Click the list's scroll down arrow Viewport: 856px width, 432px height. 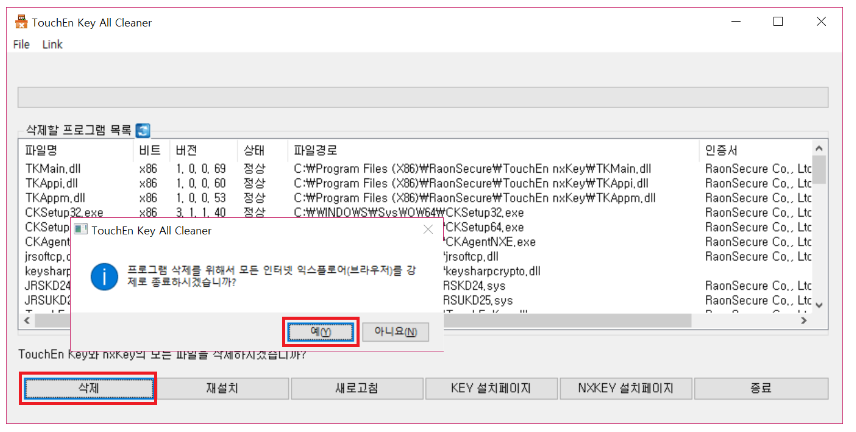pyautogui.click(x=818, y=305)
